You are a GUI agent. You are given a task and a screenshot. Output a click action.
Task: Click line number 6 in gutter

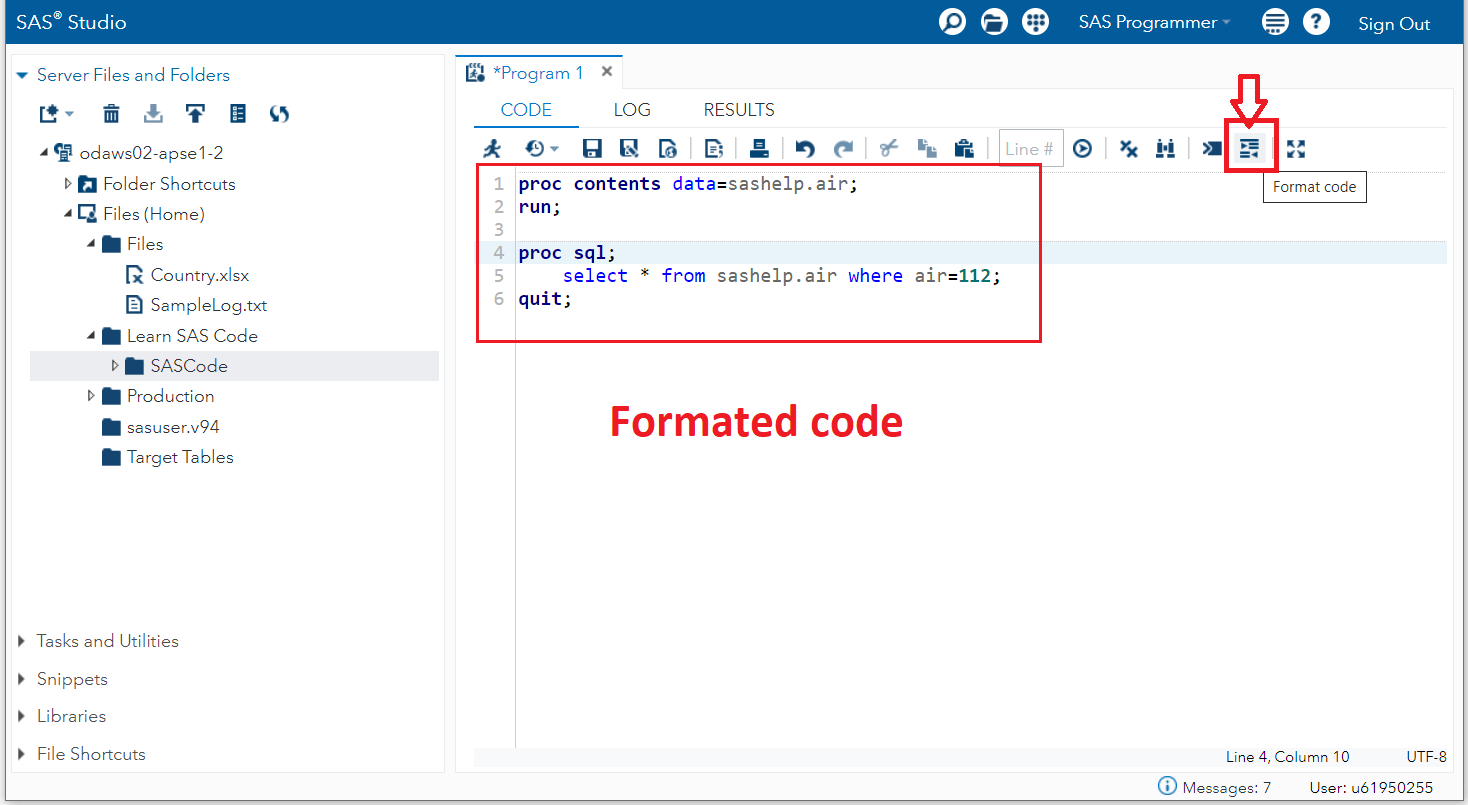tap(499, 298)
